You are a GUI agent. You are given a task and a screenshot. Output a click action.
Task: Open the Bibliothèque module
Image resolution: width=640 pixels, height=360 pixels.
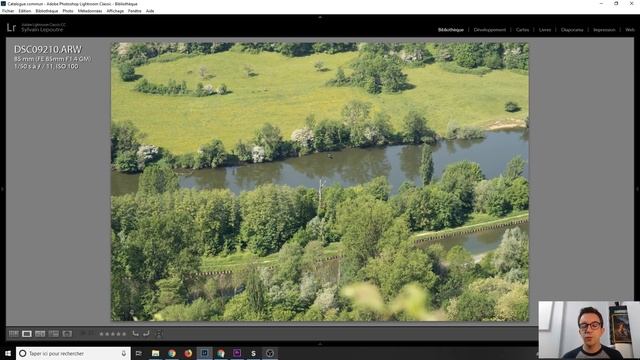pos(451,30)
